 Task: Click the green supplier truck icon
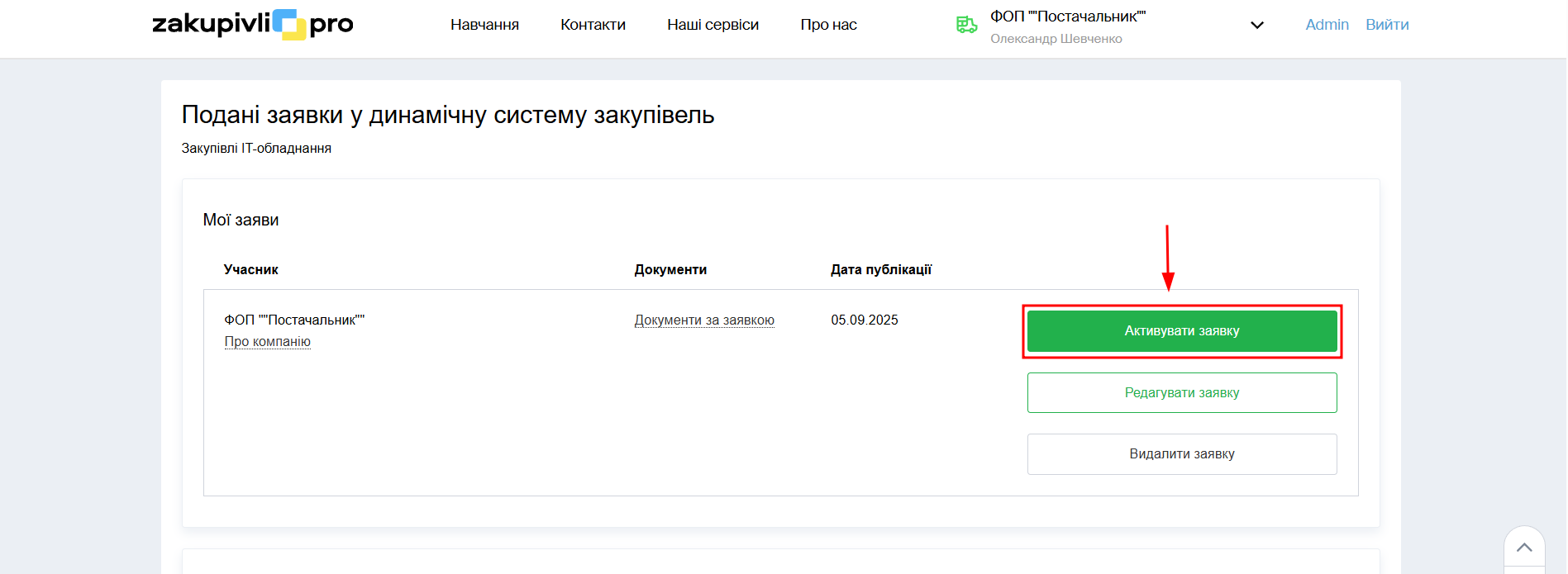tap(966, 25)
